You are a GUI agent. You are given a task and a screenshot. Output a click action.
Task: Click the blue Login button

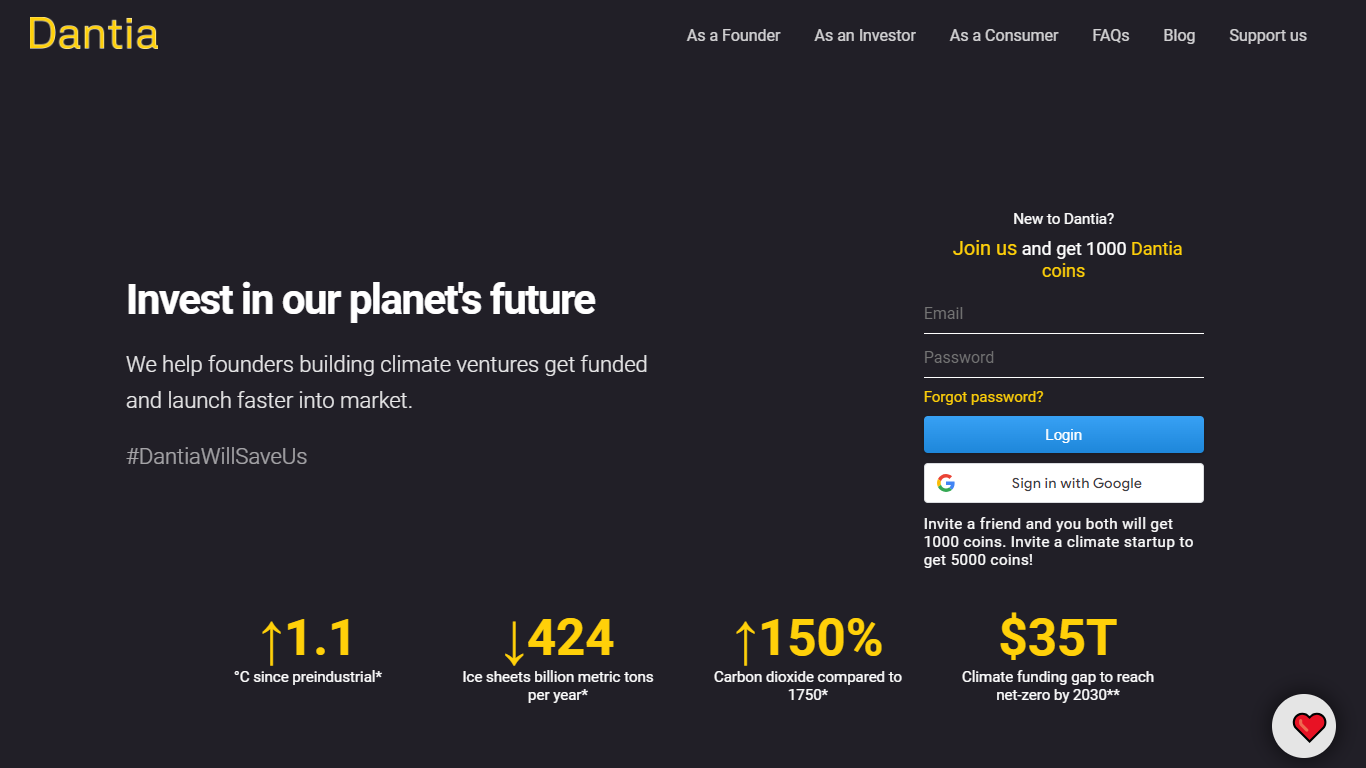(x=1064, y=435)
